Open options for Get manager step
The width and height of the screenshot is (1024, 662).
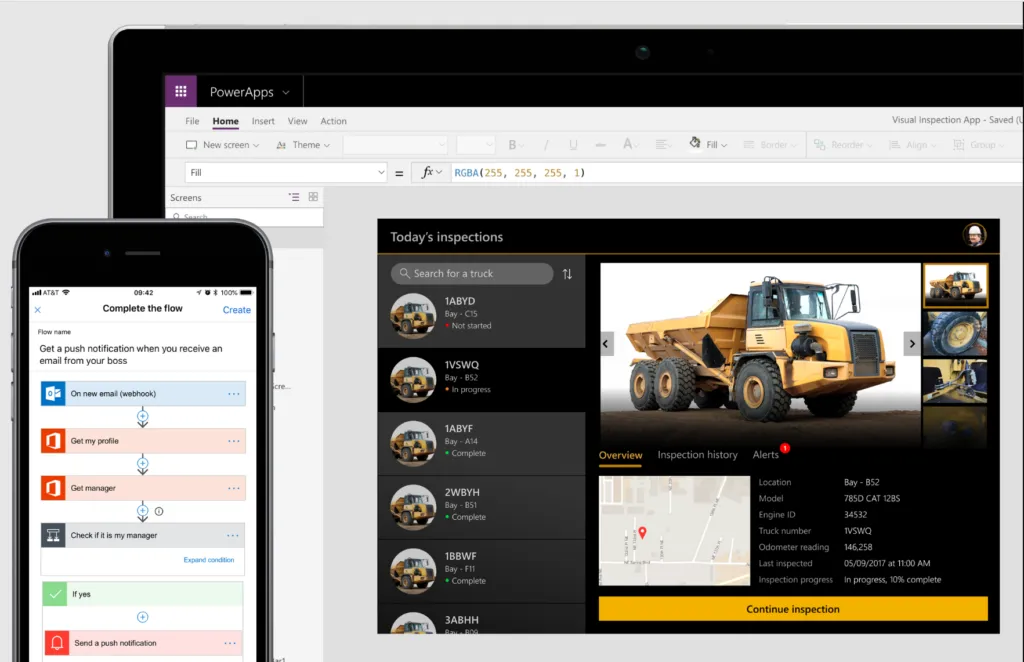[x=234, y=488]
